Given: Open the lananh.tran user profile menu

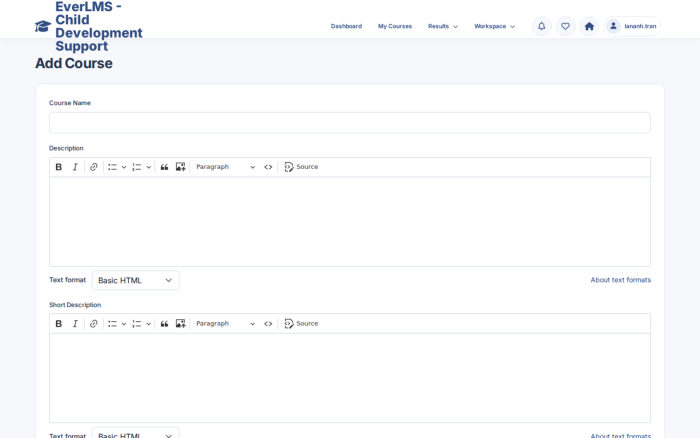Looking at the screenshot, I should (632, 26).
